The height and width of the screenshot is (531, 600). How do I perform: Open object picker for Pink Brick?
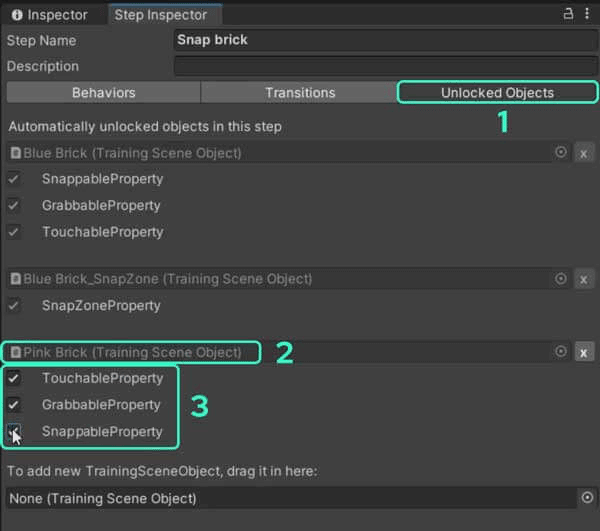pyautogui.click(x=561, y=352)
